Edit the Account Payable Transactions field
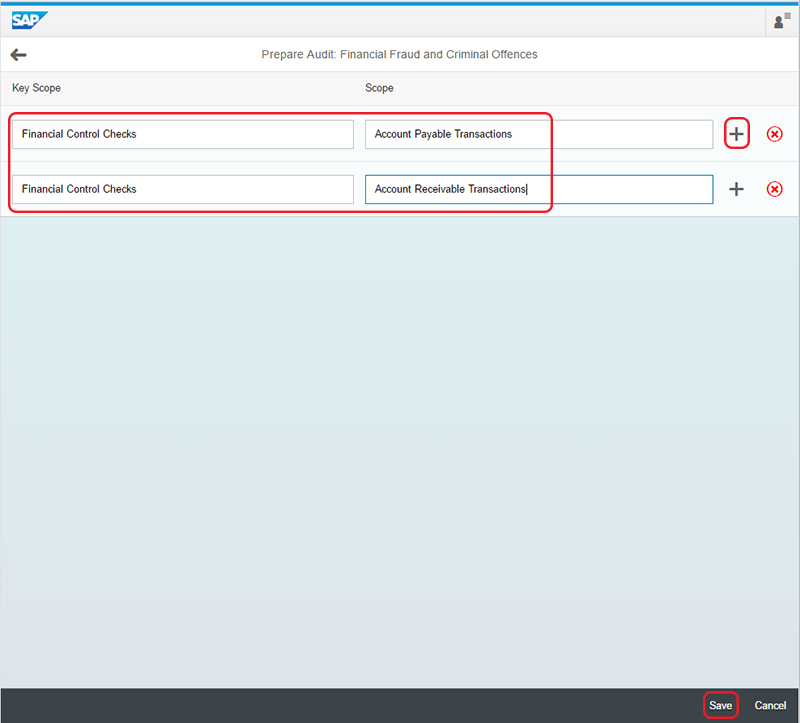Screen dimensions: 800x723 pyautogui.click(x=538, y=134)
